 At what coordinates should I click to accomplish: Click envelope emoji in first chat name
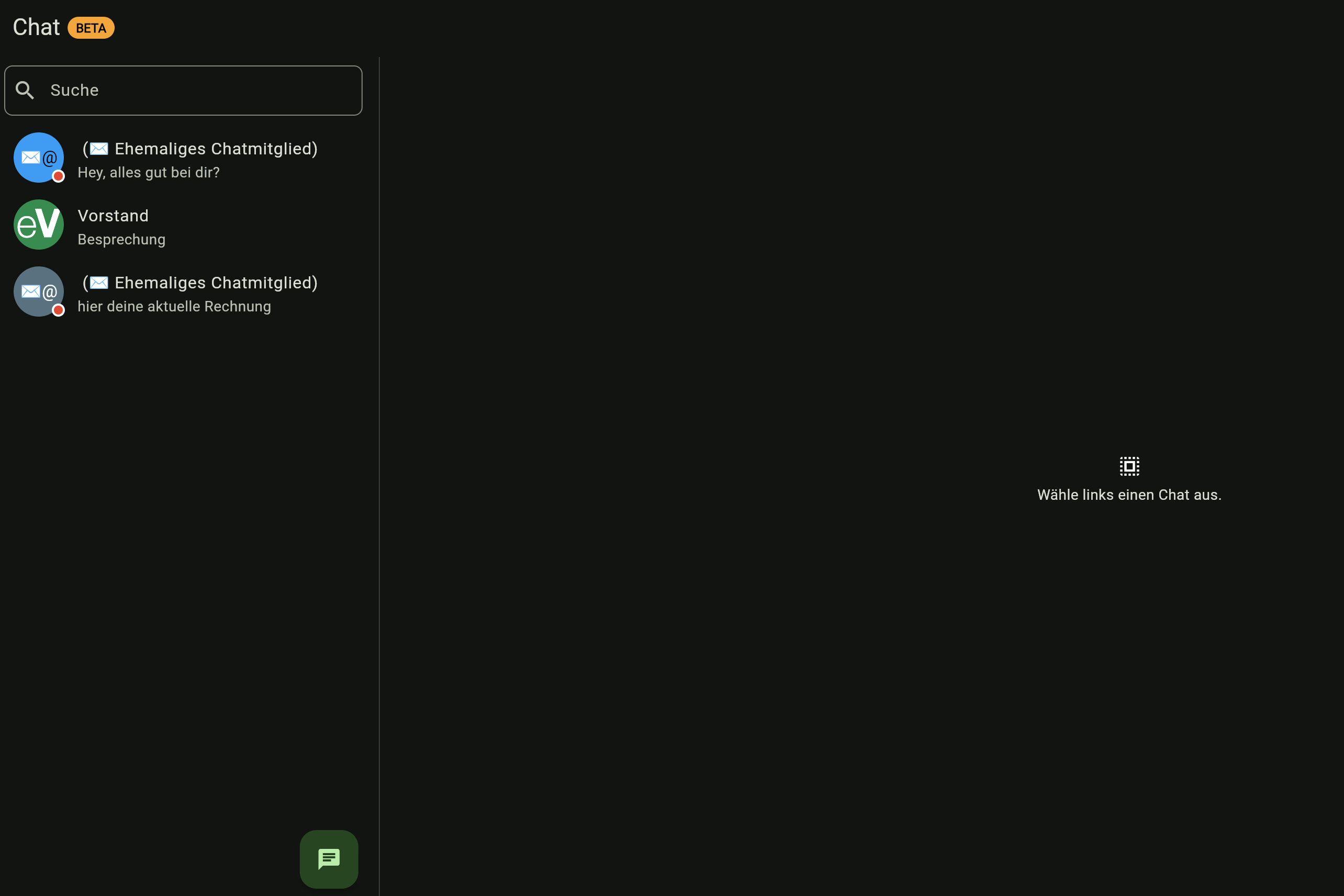tap(99, 149)
